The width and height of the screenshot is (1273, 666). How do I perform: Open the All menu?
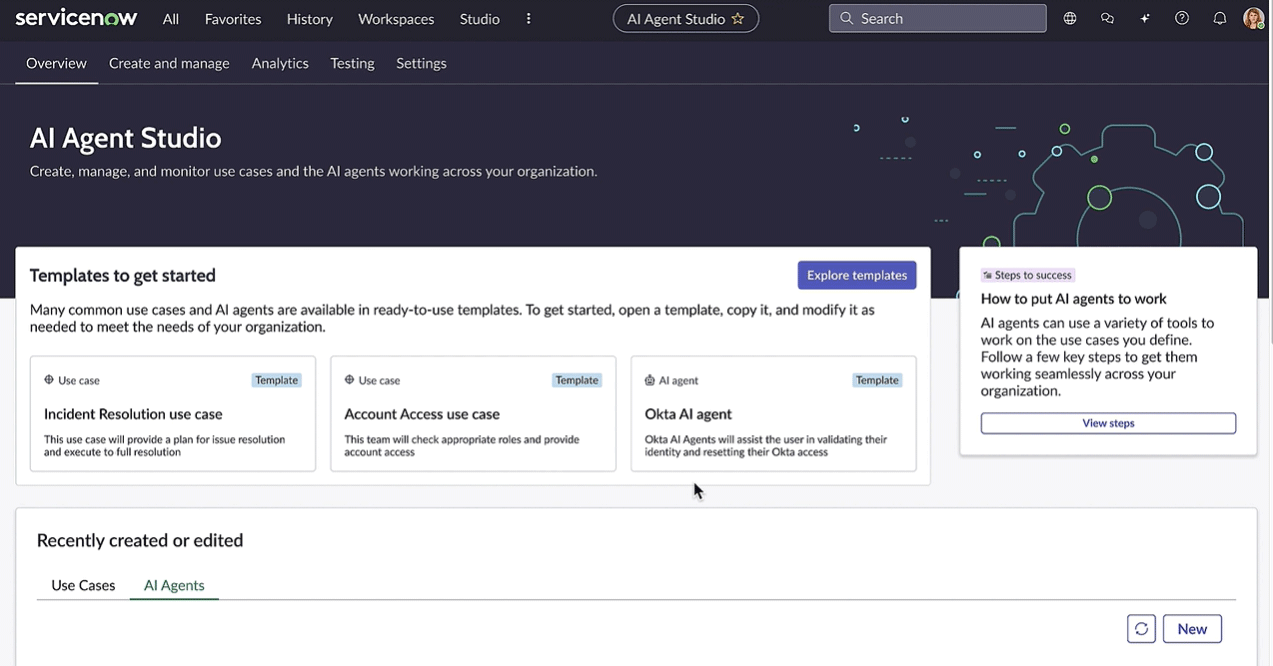pos(171,19)
